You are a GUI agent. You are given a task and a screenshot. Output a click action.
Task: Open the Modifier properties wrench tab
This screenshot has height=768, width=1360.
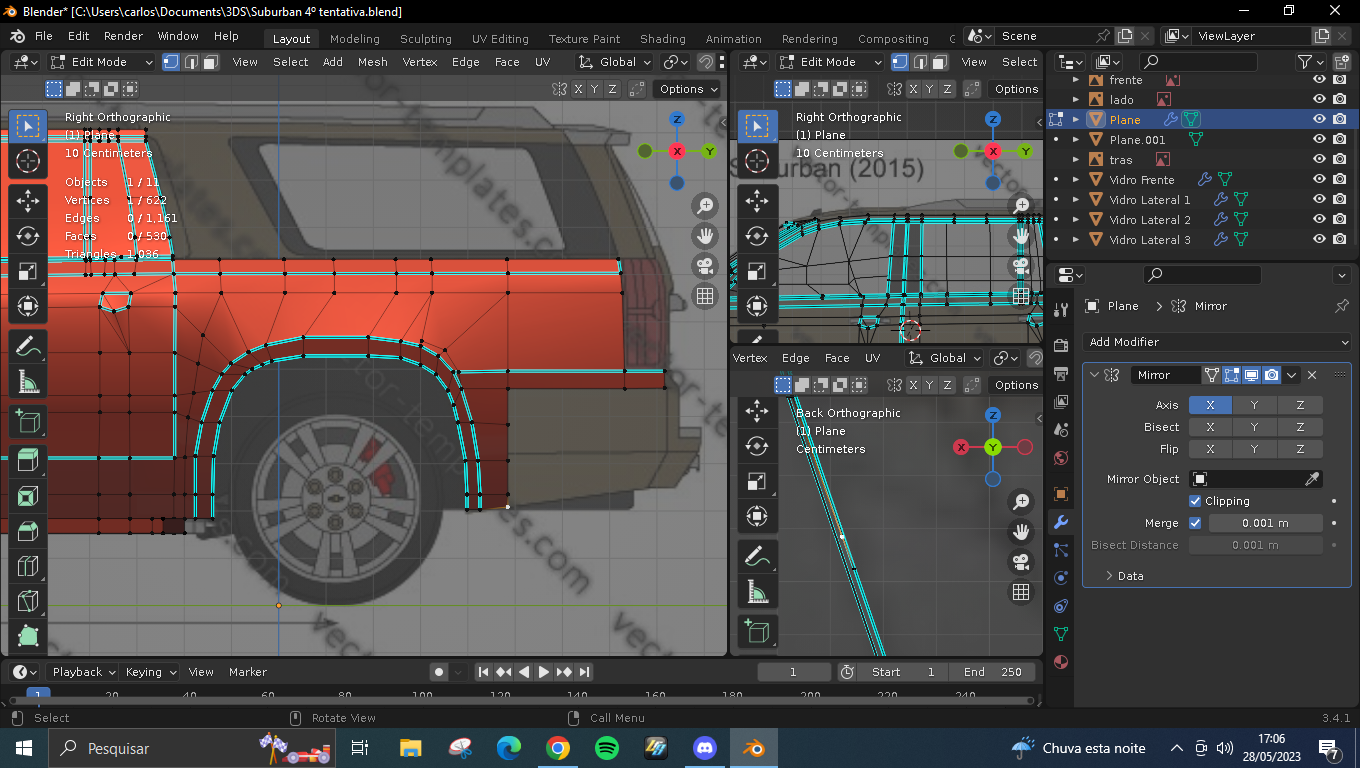tap(1061, 522)
